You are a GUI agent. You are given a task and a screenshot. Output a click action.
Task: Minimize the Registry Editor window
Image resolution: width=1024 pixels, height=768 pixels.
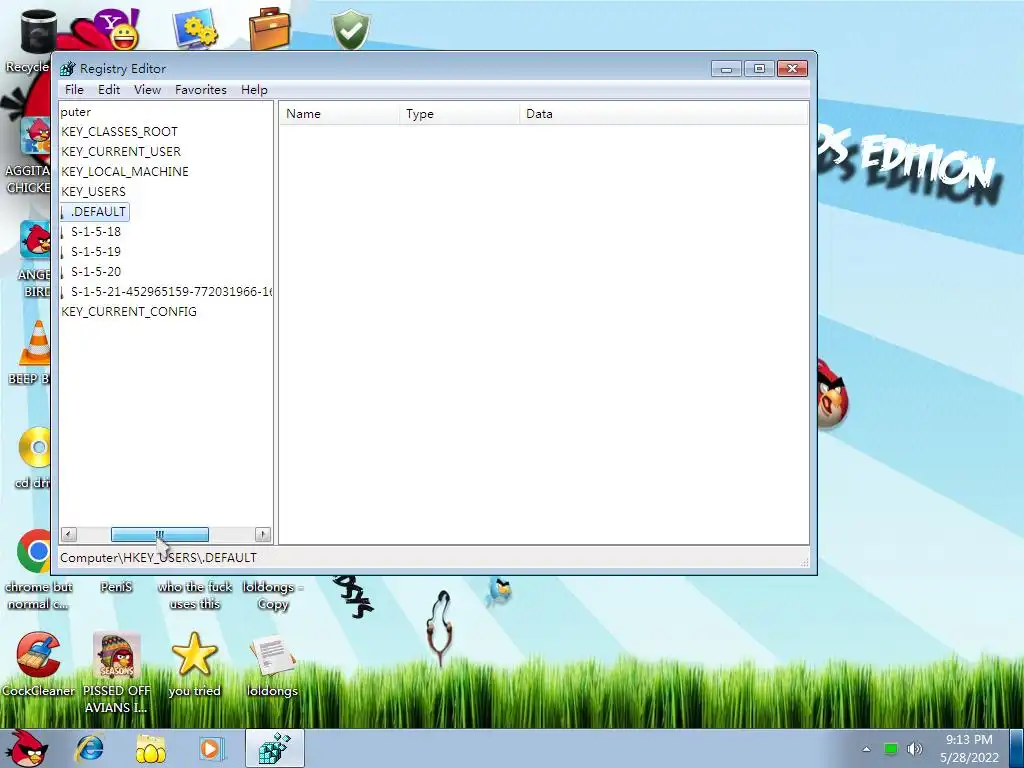click(726, 69)
